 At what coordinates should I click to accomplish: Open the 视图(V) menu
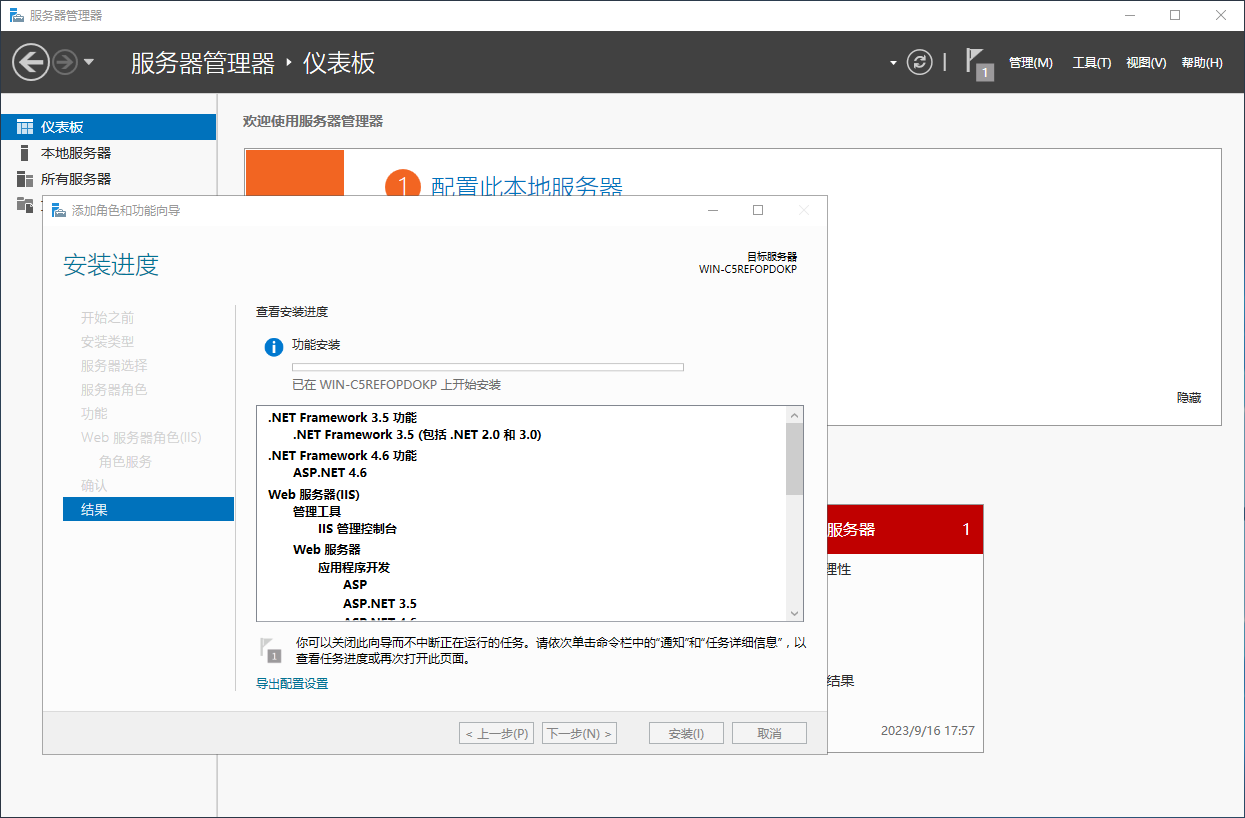pyautogui.click(x=1145, y=63)
